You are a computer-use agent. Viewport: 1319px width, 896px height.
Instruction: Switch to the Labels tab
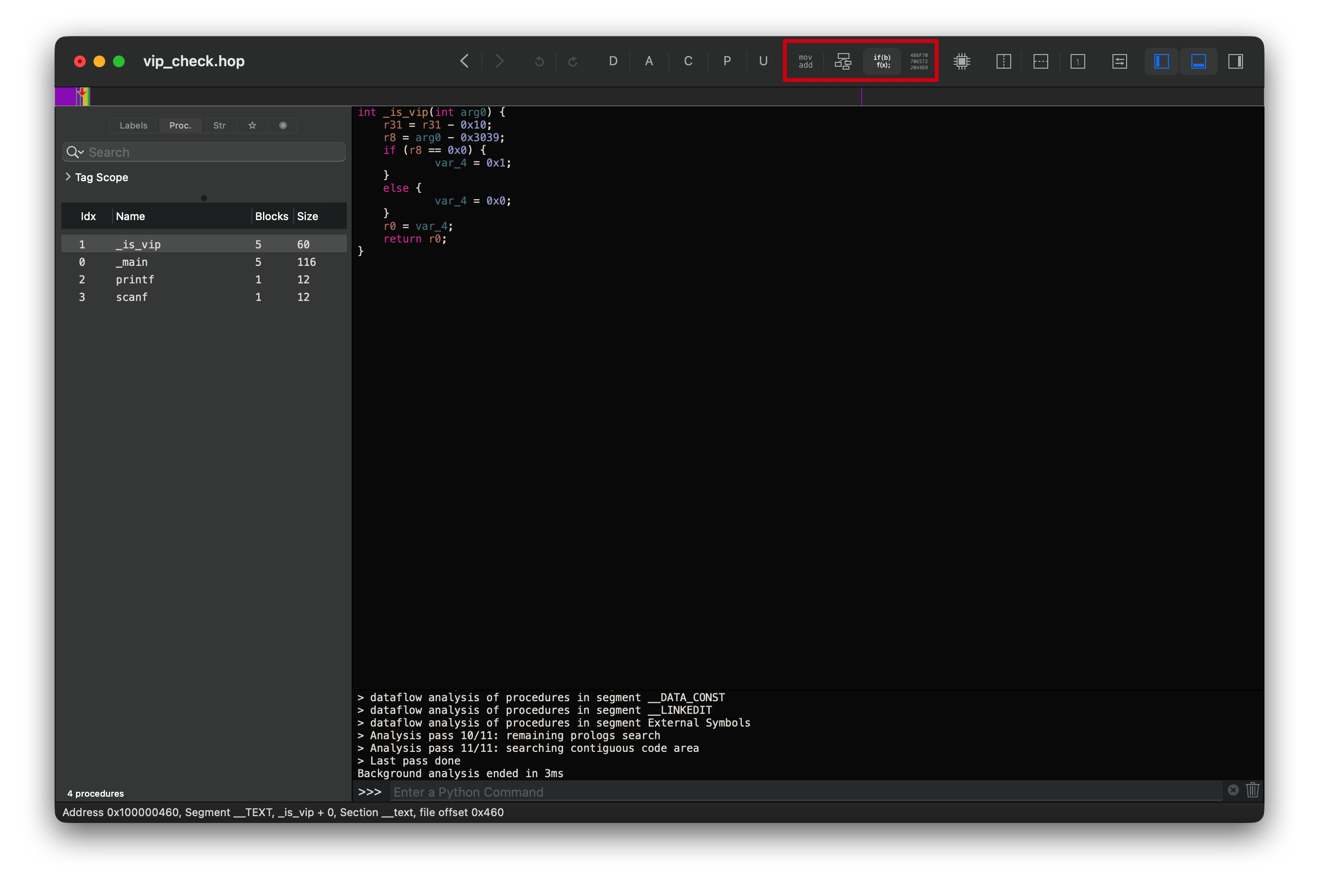click(133, 126)
